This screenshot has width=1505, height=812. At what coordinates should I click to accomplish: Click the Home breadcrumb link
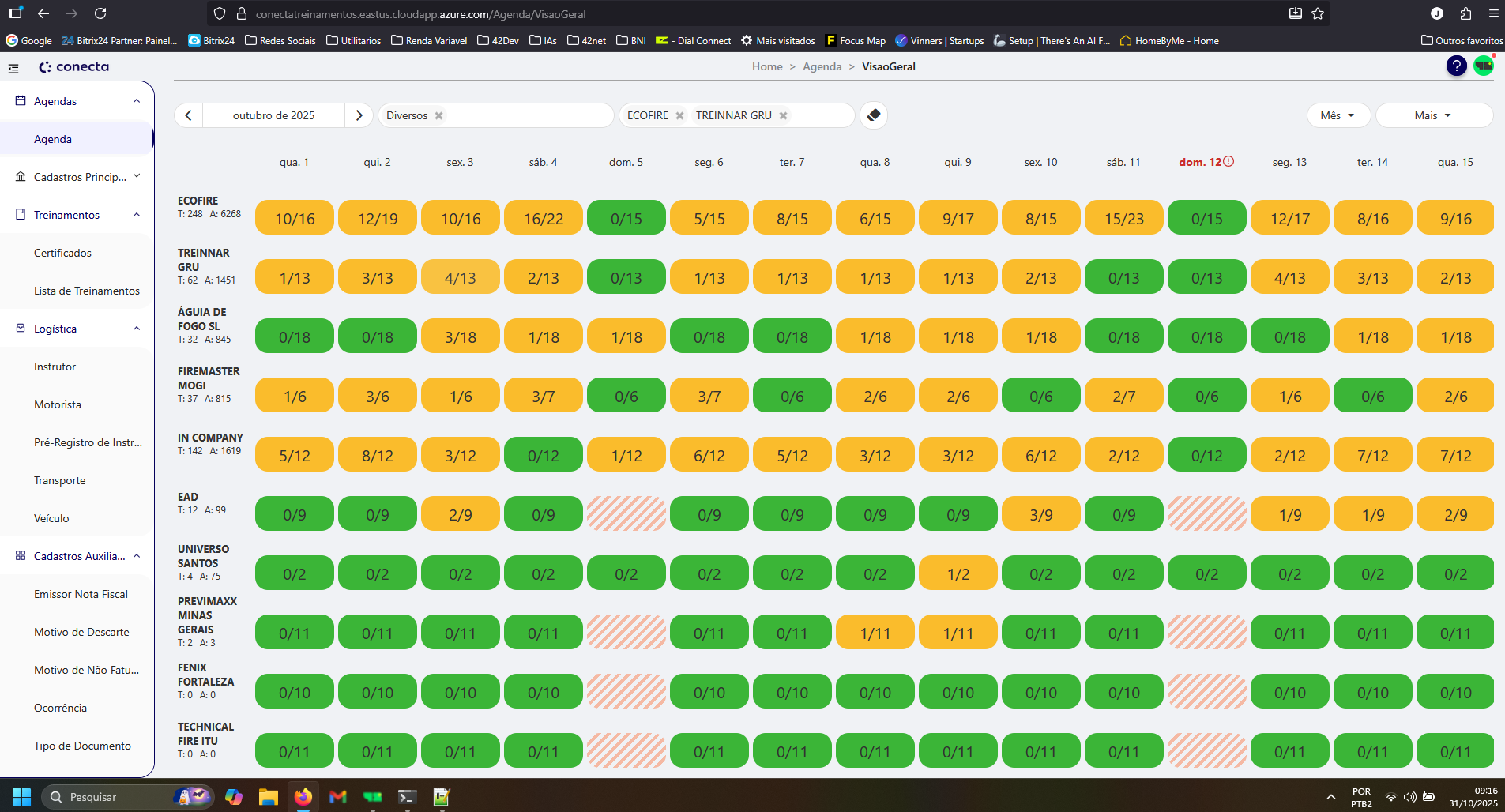tap(766, 66)
